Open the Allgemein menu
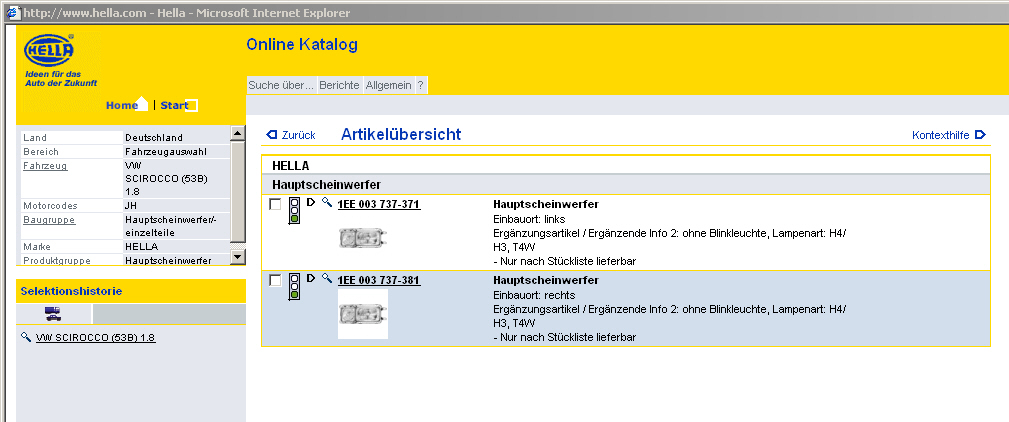This screenshot has height=422, width=1009. point(388,86)
